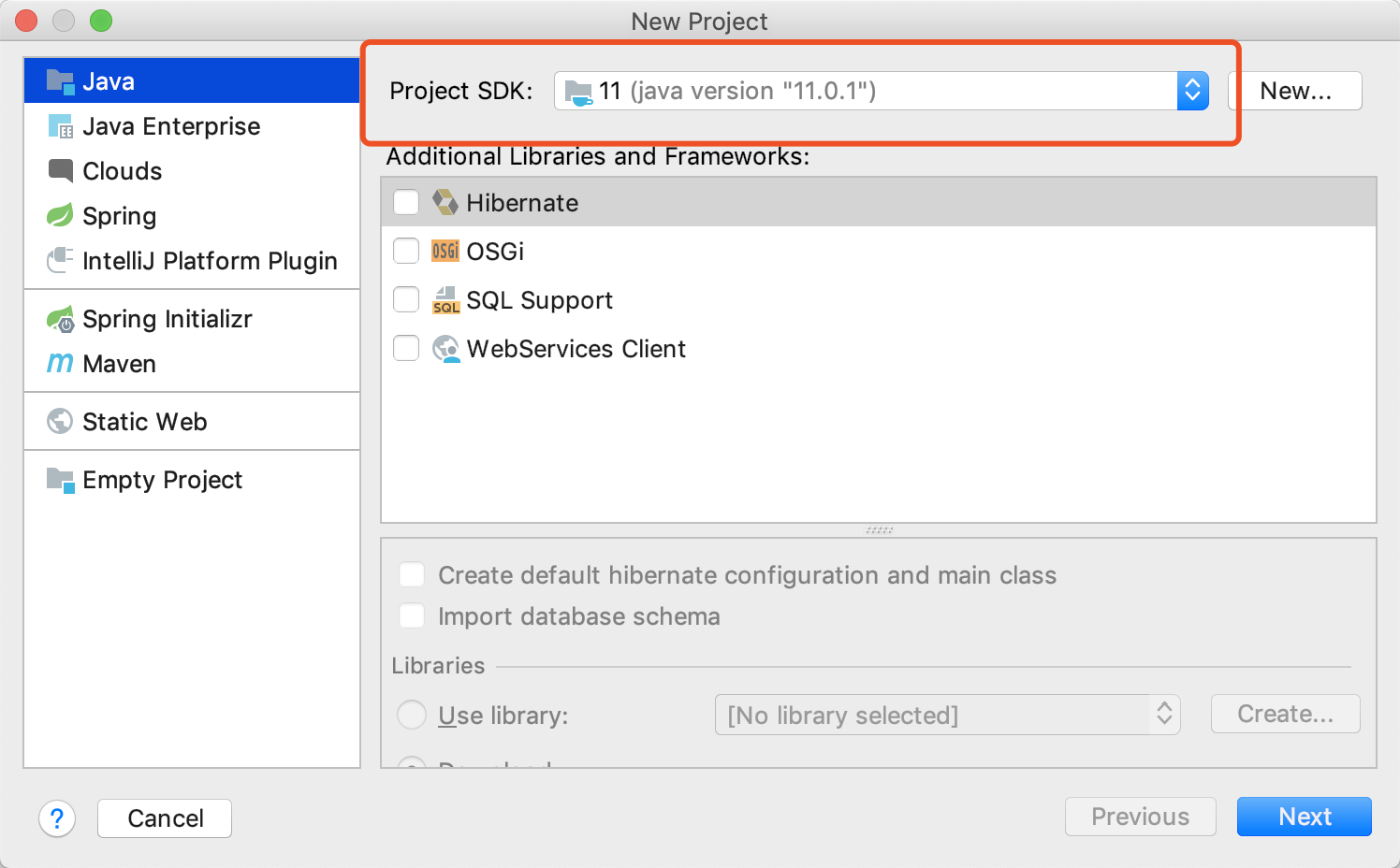Viewport: 1400px width, 868px height.
Task: Click the Libraries section heading
Action: tap(438, 666)
